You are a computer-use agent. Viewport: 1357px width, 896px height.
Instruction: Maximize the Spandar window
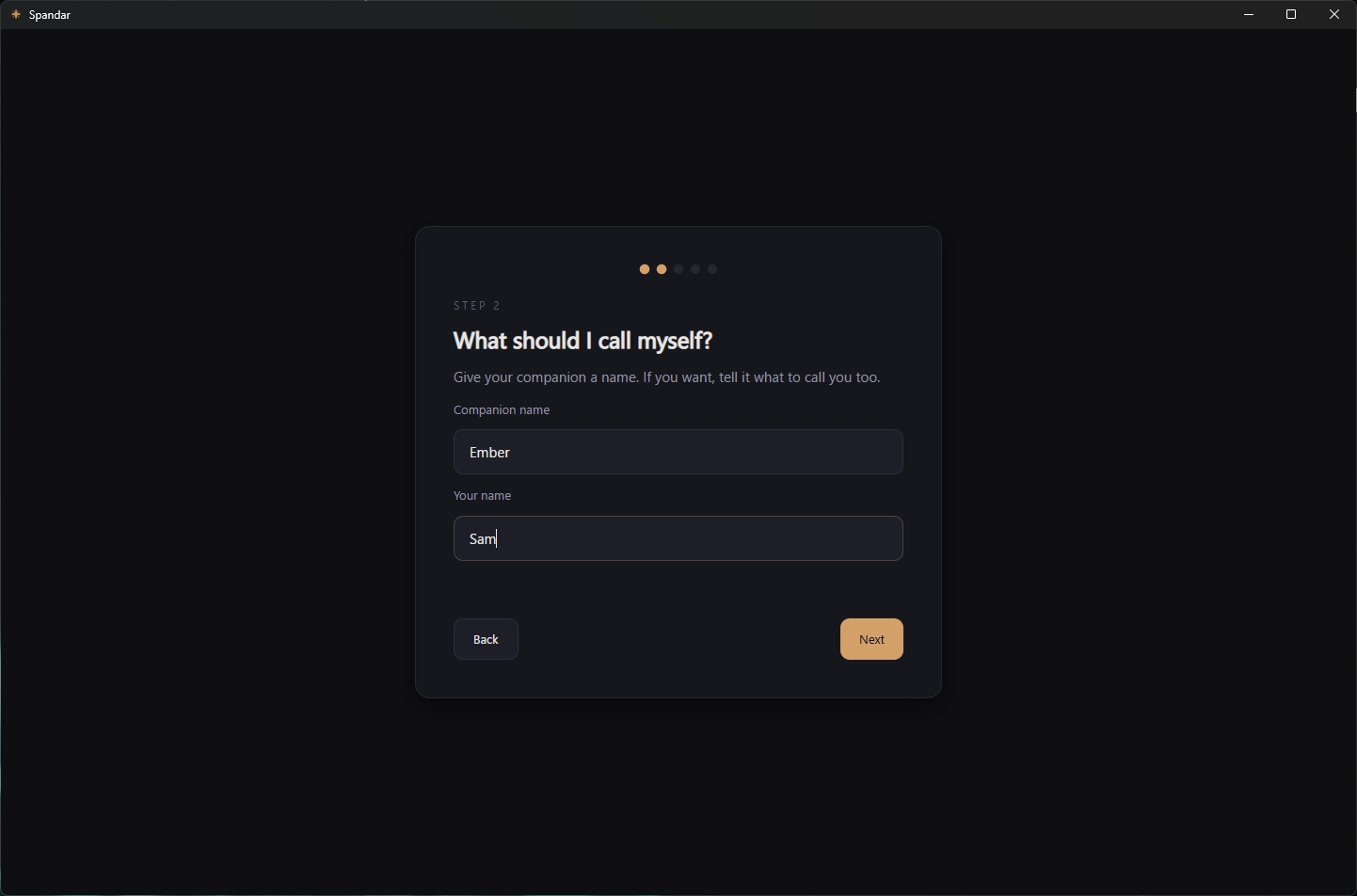(1292, 15)
